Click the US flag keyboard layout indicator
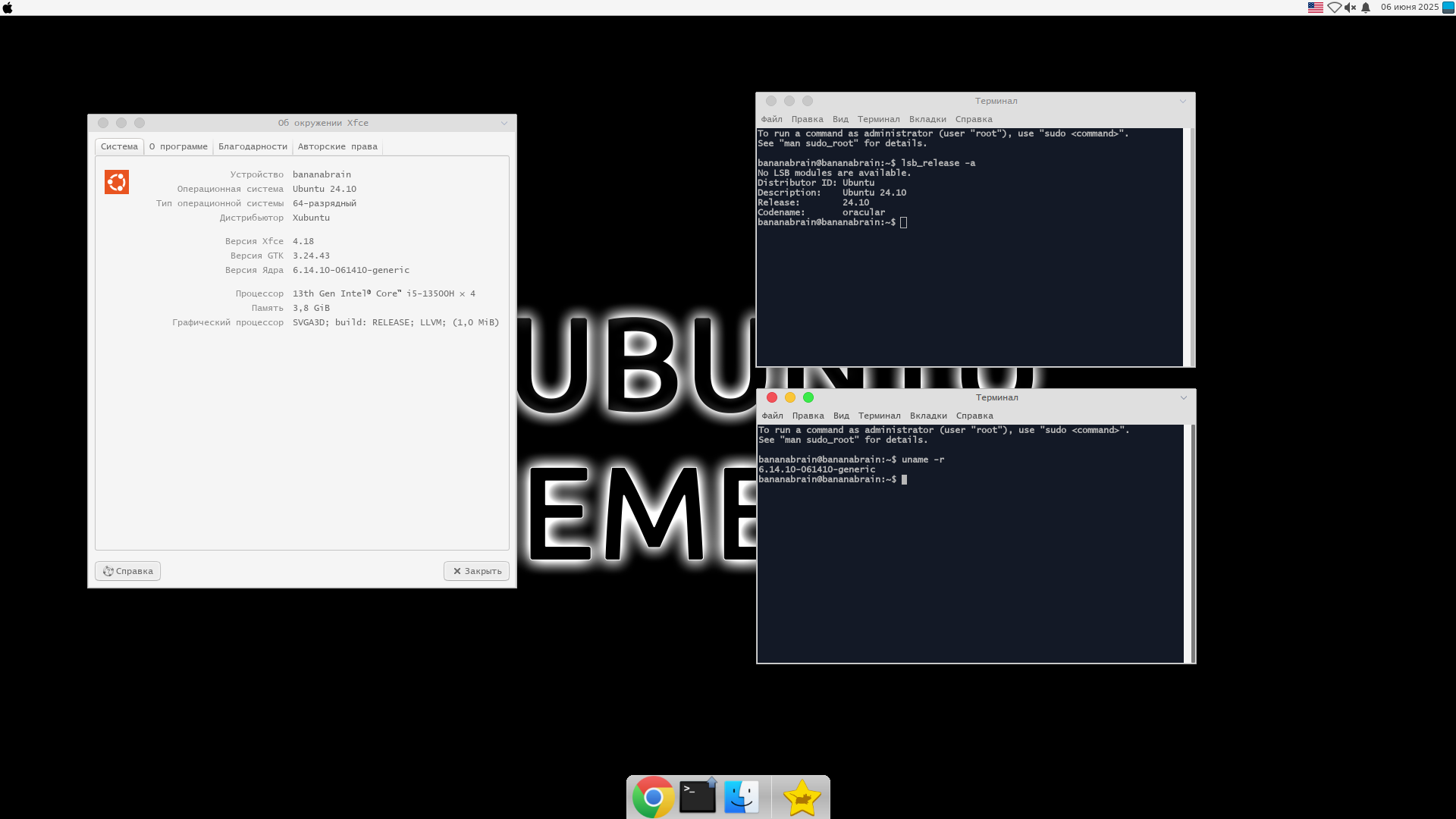The width and height of the screenshot is (1456, 819). pyautogui.click(x=1316, y=8)
